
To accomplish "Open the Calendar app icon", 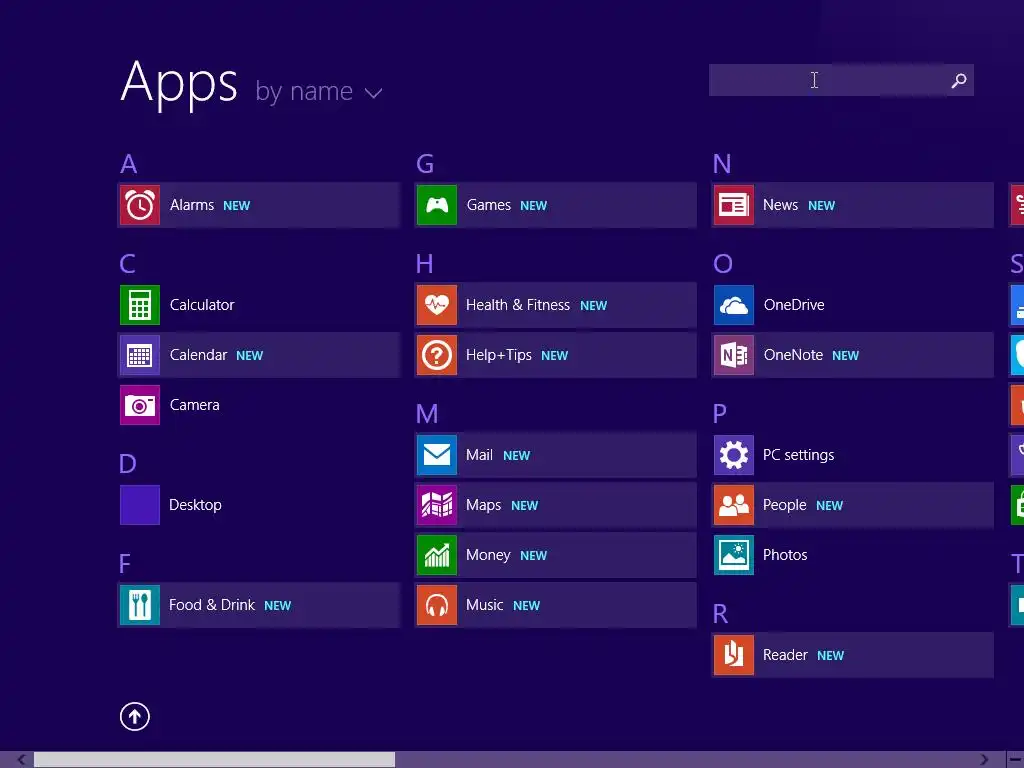I will tap(140, 355).
